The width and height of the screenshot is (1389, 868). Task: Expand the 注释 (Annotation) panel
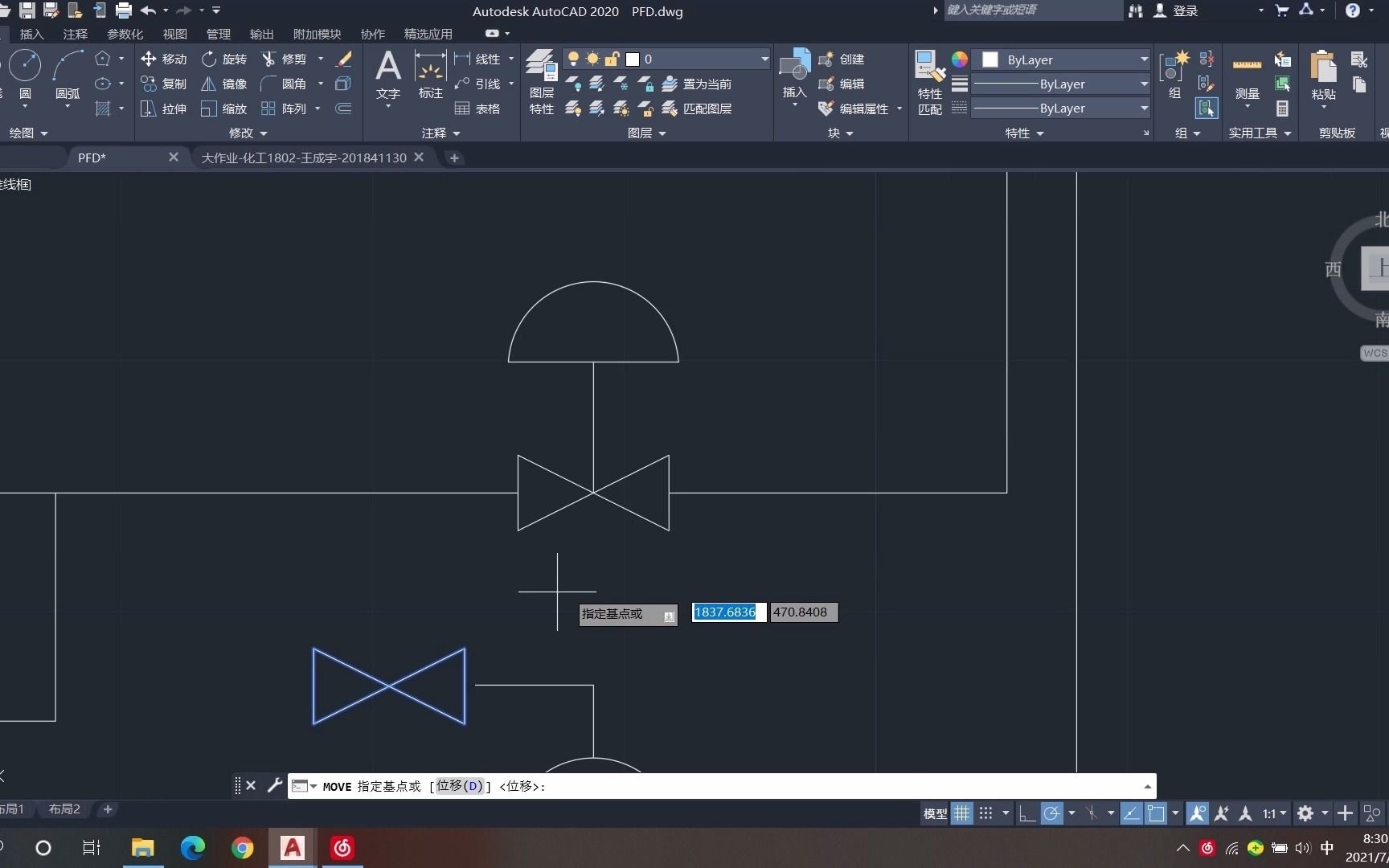(x=441, y=133)
